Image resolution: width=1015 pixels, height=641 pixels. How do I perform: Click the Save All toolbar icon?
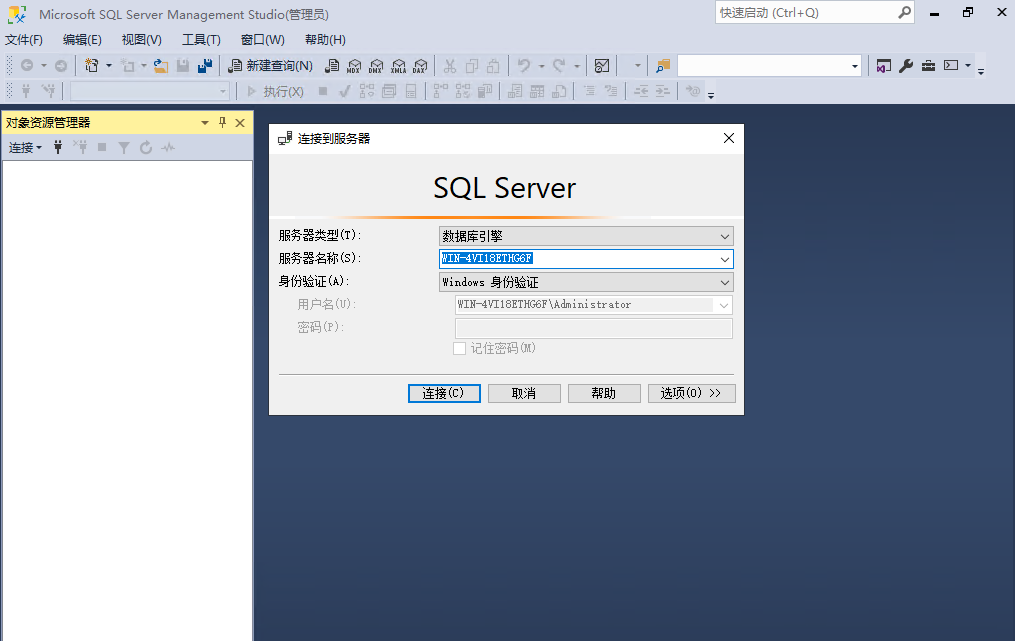point(205,65)
